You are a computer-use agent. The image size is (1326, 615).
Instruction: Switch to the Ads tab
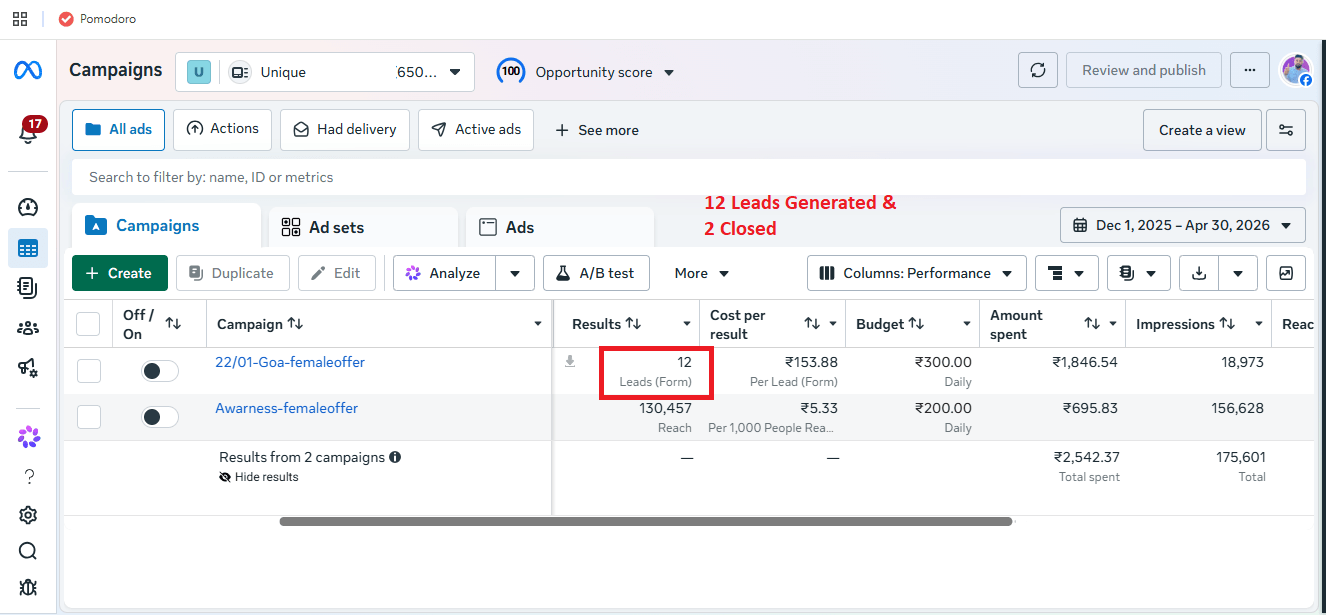(560, 227)
